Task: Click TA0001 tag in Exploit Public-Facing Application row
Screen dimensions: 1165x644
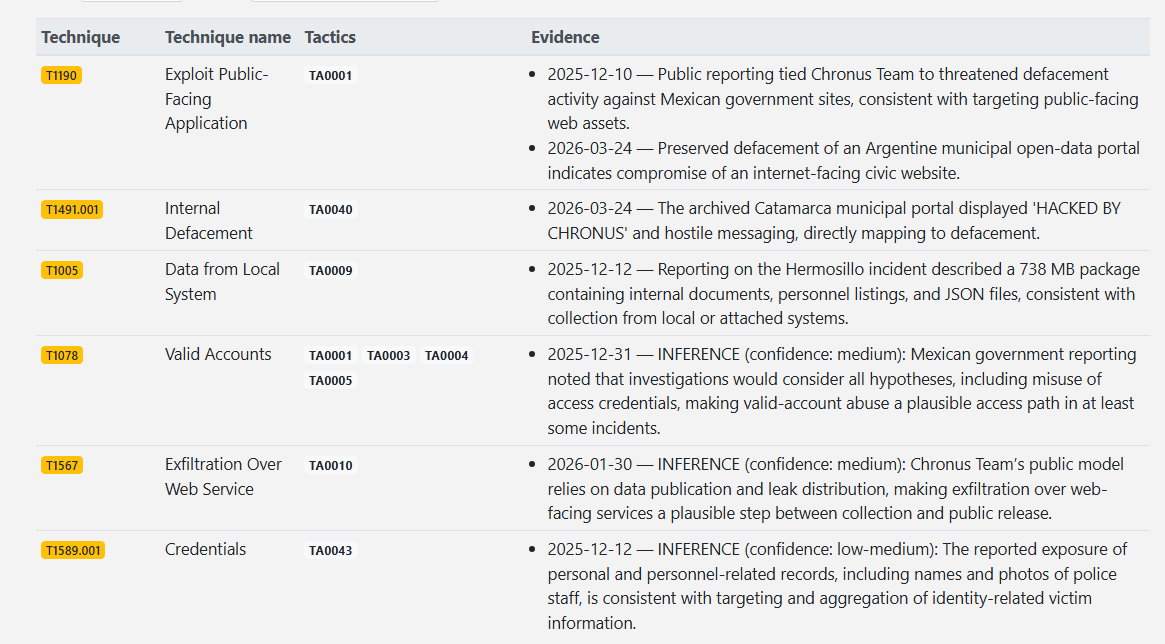Action: point(330,75)
